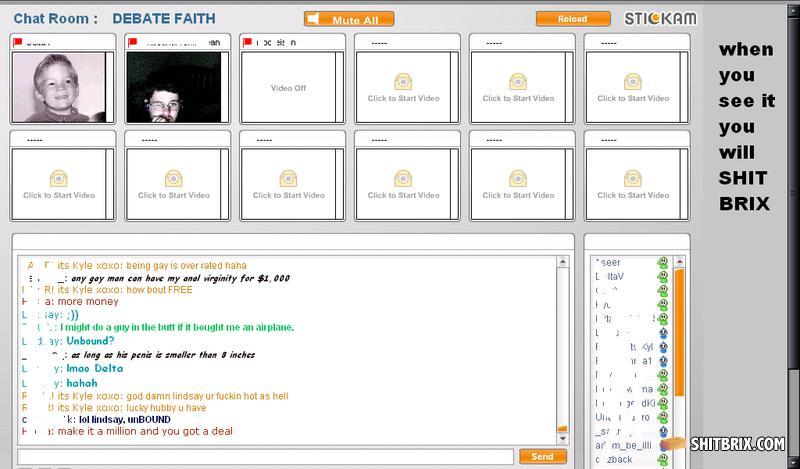Click chat line 'hahah'

[x=82, y=383]
